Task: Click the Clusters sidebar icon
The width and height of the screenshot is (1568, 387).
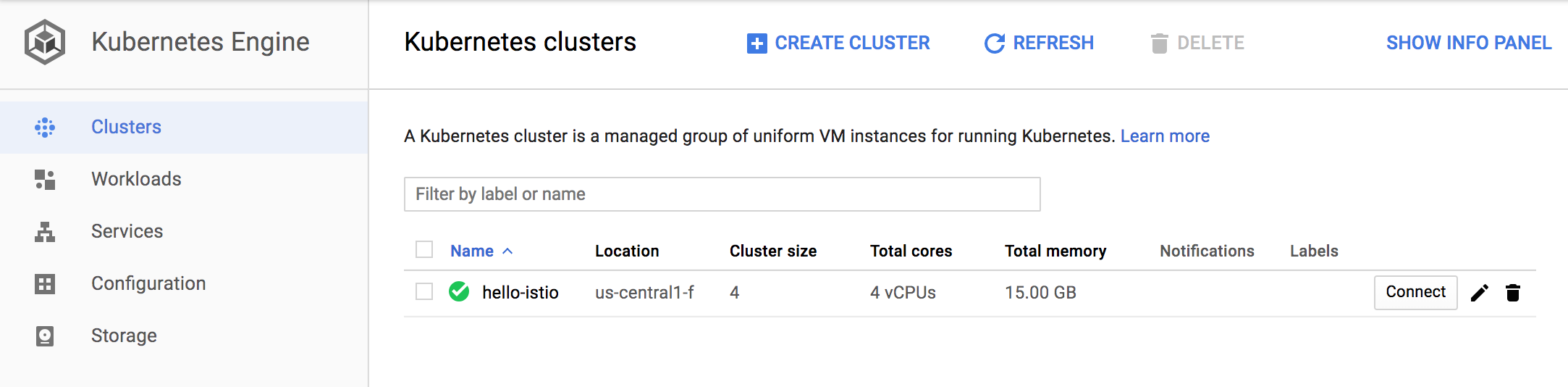Action: [x=45, y=128]
